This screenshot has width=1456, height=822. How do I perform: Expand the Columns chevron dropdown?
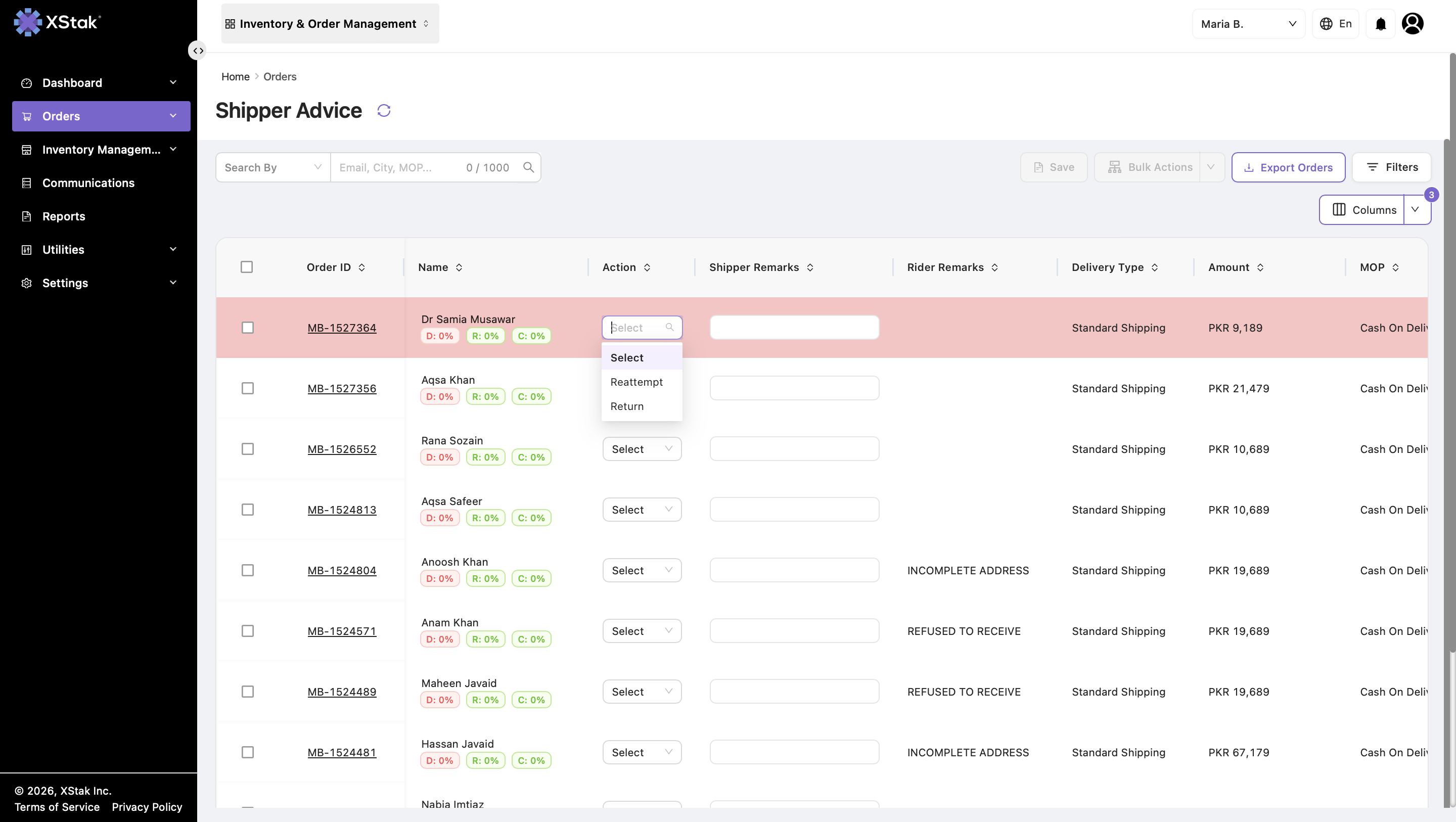coord(1417,210)
